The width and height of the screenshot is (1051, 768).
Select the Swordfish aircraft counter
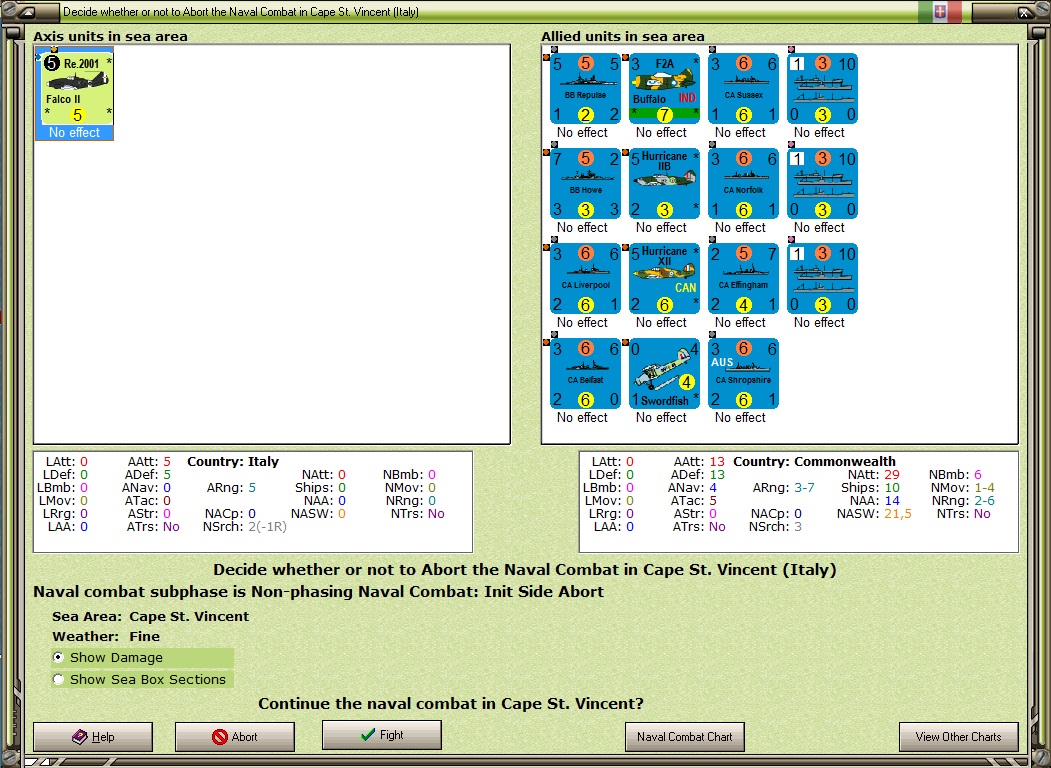tap(664, 373)
